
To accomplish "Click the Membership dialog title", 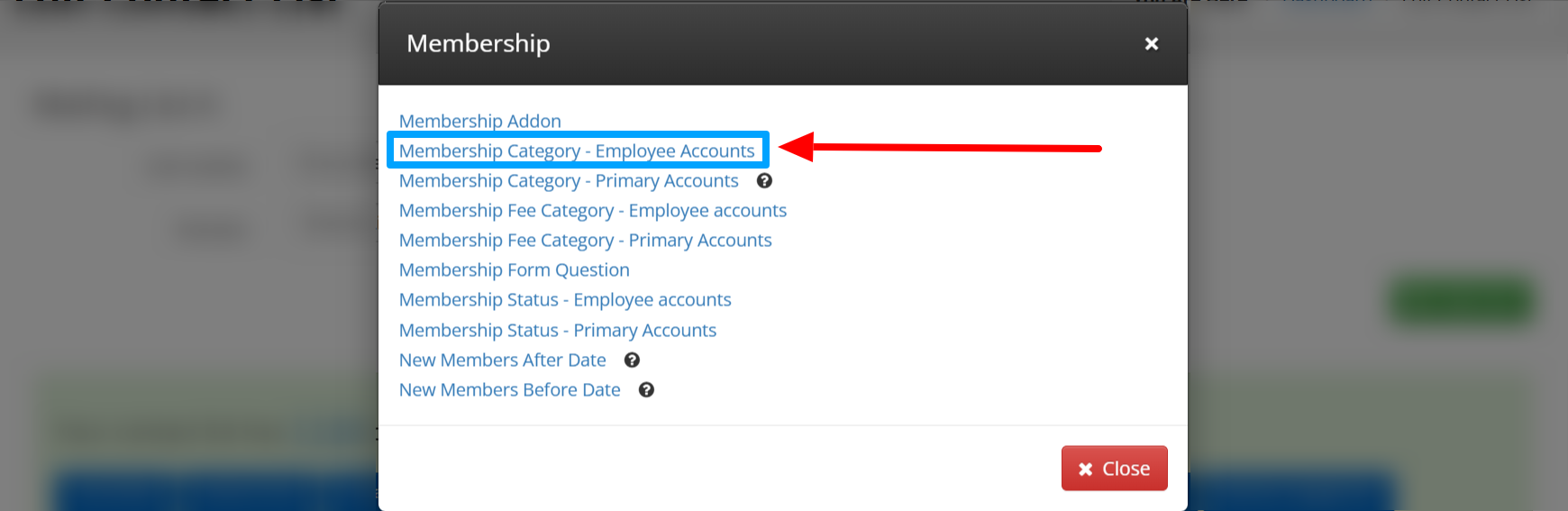I will tap(478, 43).
